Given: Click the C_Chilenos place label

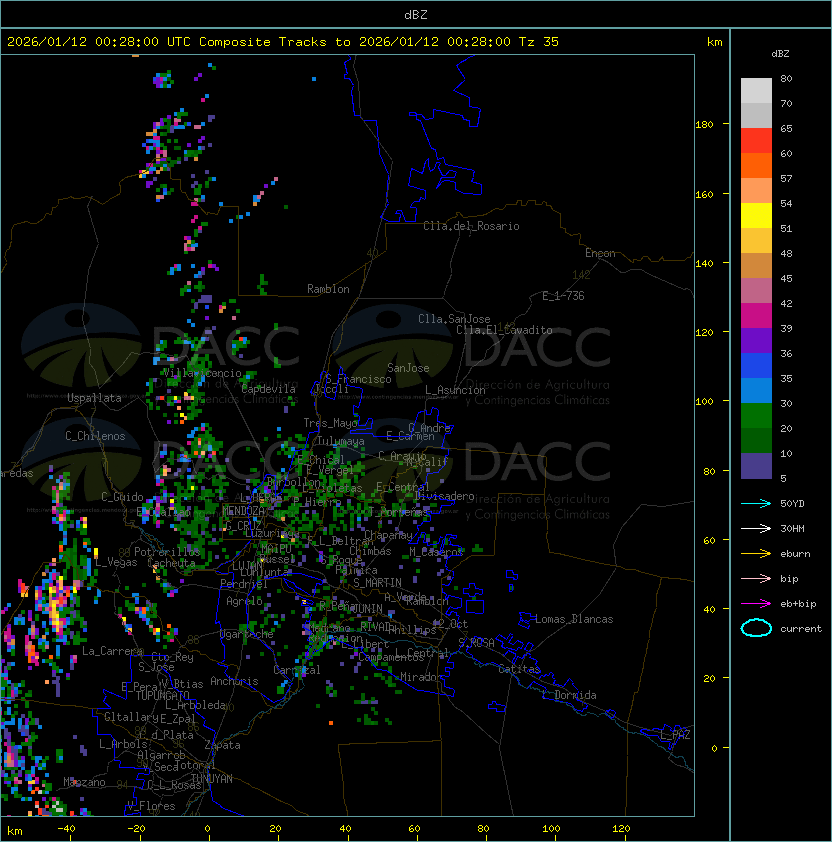Looking at the screenshot, I should pyautogui.click(x=95, y=436).
